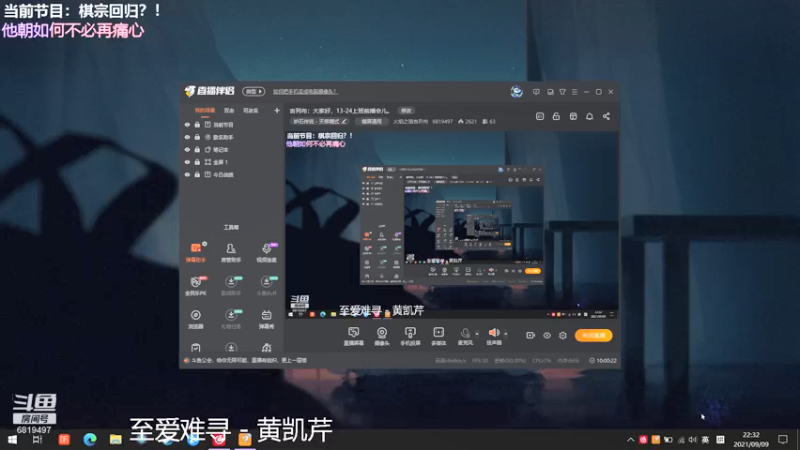Screen dimensions: 800x450
Task: Open the 弹幕助手 danmaku assistant tool
Action: [x=195, y=252]
